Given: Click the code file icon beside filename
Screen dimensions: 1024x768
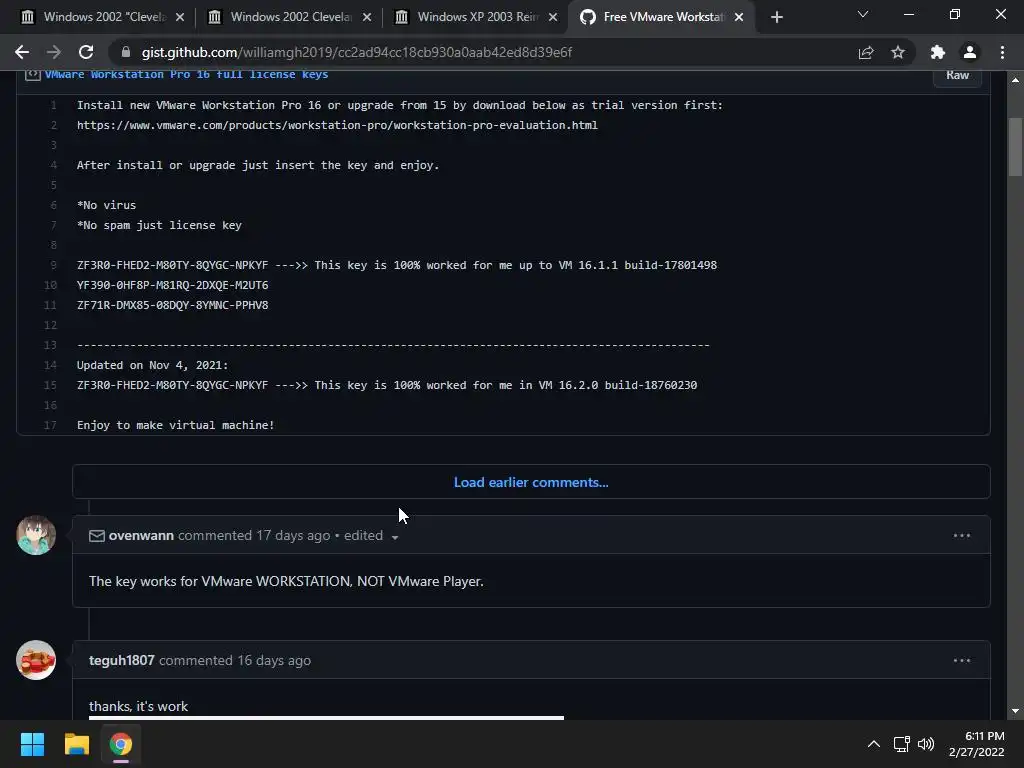Looking at the screenshot, I should point(33,74).
